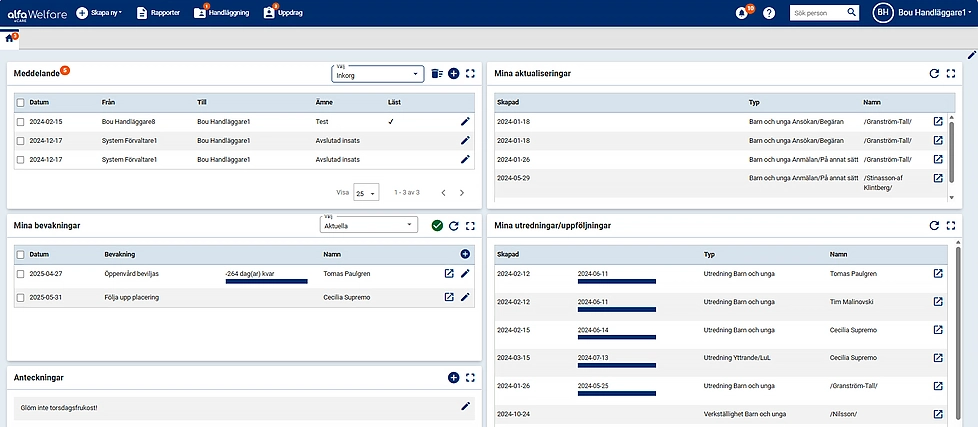
Task: Click the Sök person search field
Action: [817, 13]
